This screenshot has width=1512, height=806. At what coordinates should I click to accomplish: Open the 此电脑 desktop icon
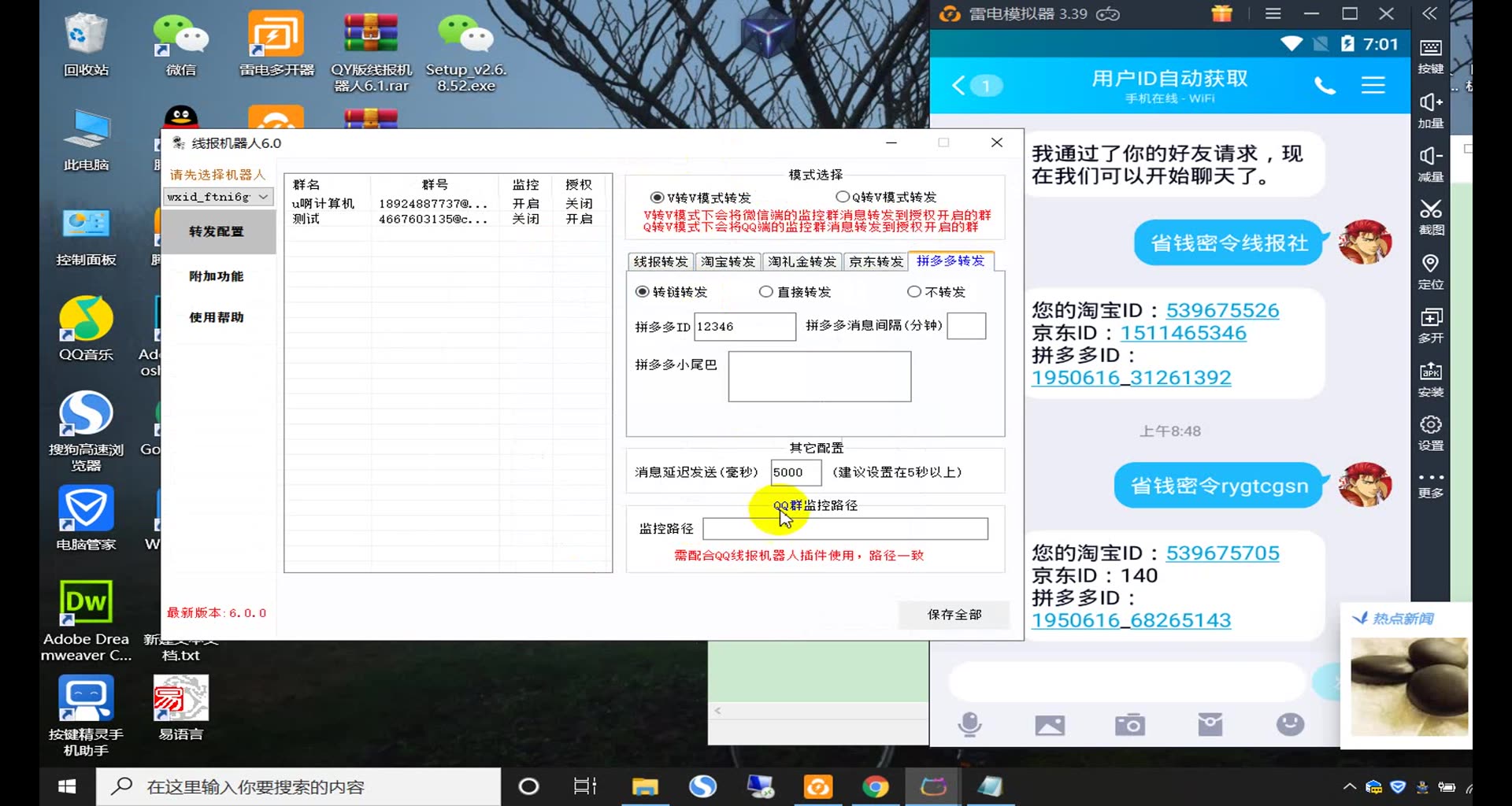[x=86, y=140]
